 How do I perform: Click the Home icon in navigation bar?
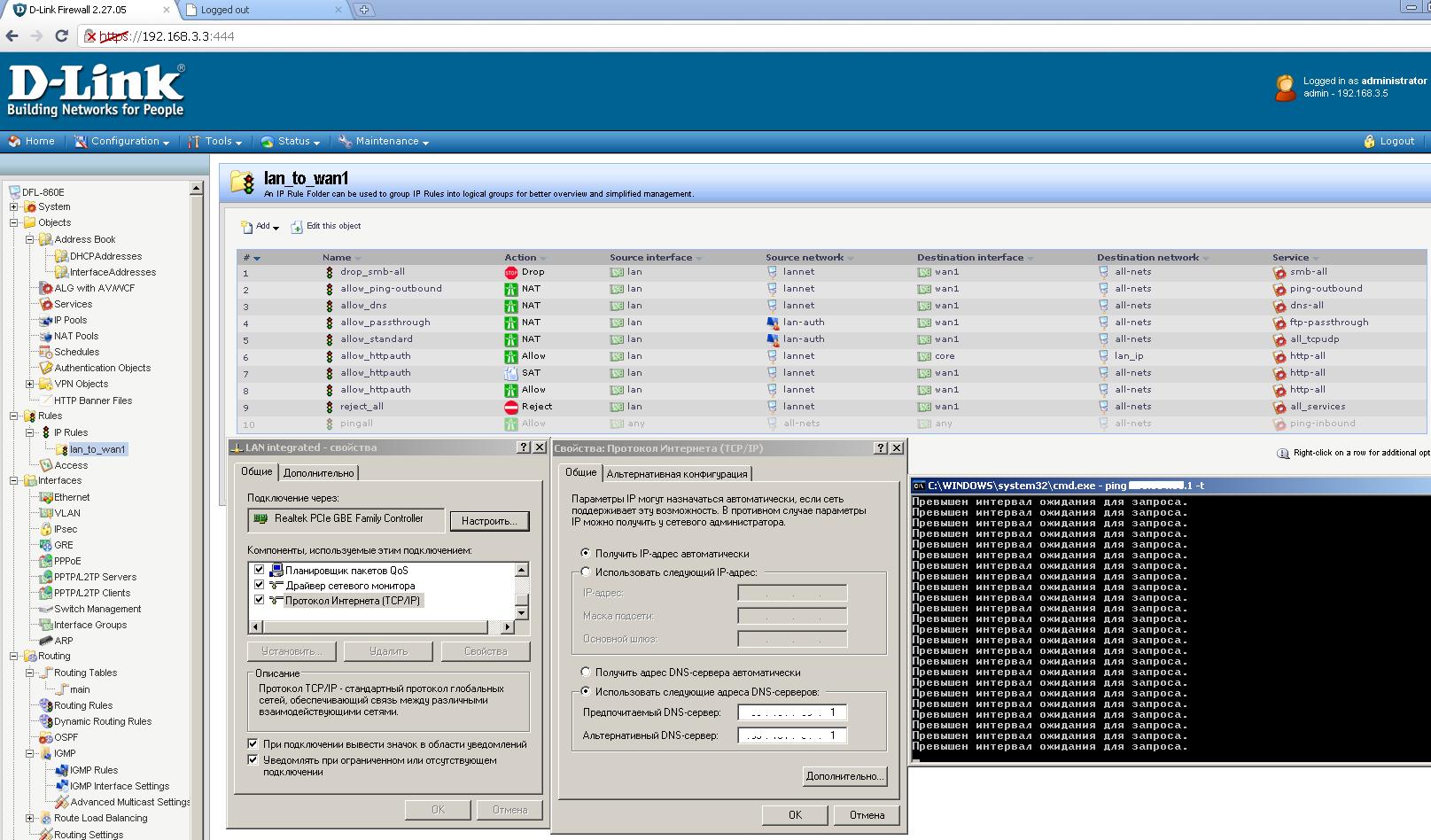[x=14, y=142]
